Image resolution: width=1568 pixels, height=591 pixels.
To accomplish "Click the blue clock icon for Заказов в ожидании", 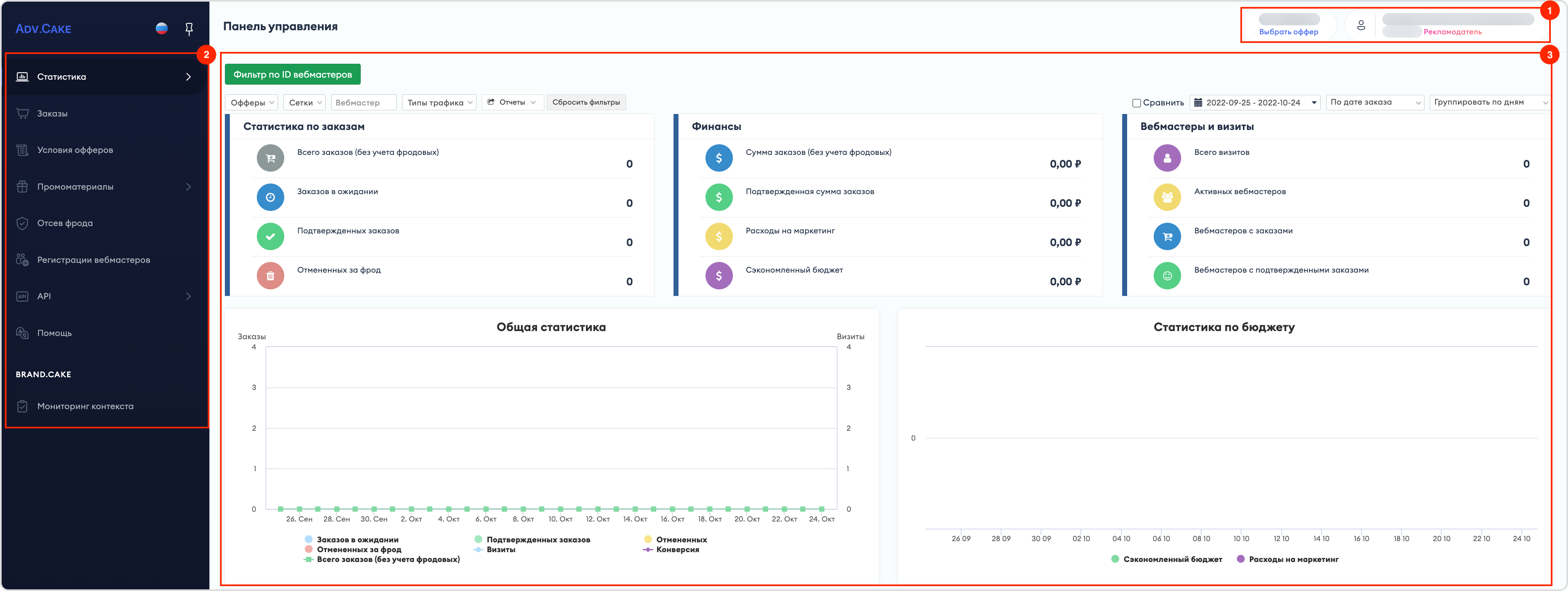I will coord(270,197).
